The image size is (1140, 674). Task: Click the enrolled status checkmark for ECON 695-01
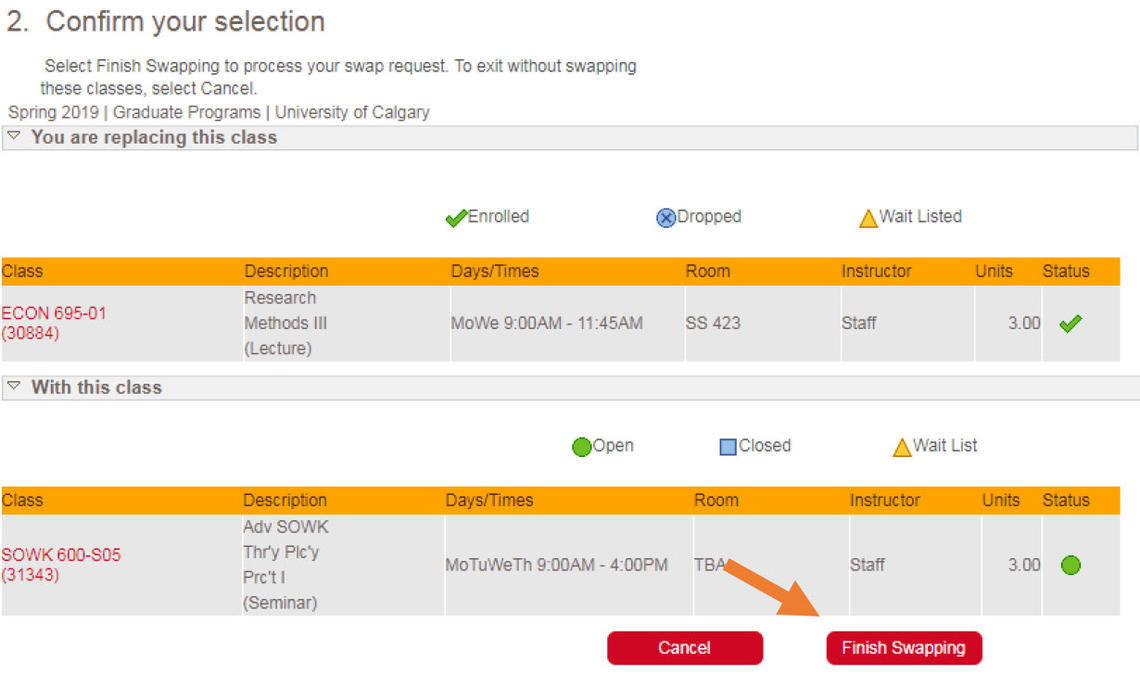(1070, 324)
